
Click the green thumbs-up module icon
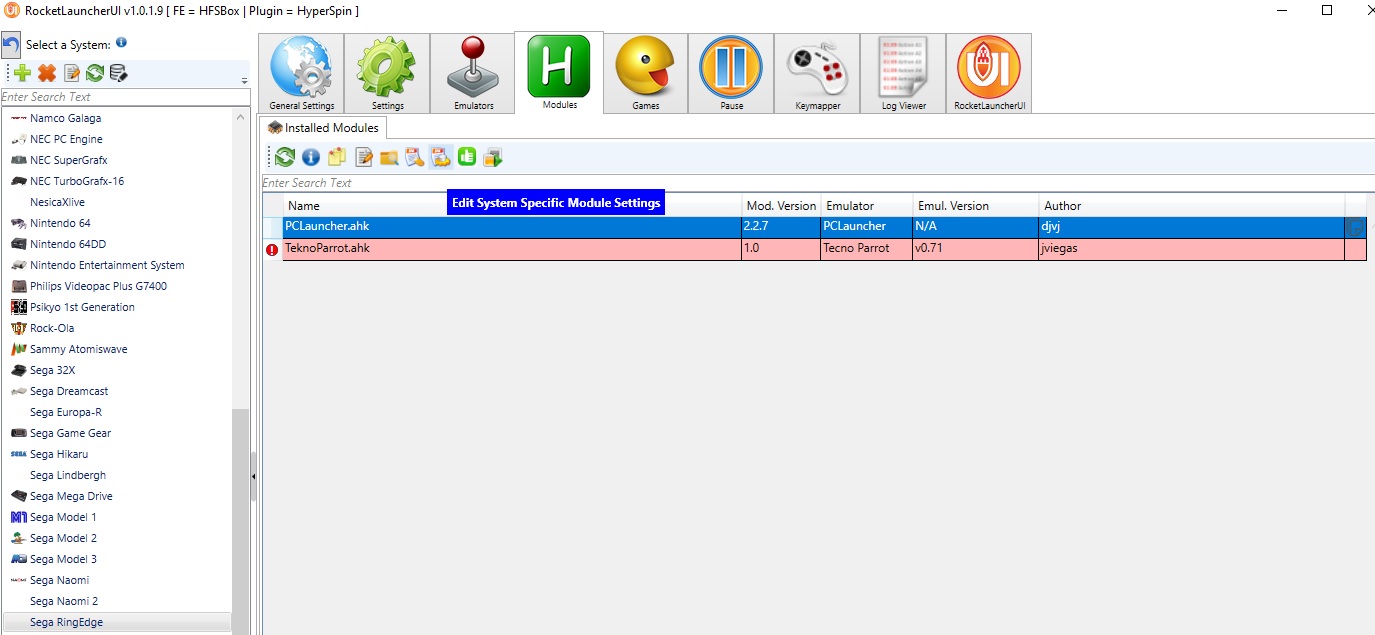point(466,157)
